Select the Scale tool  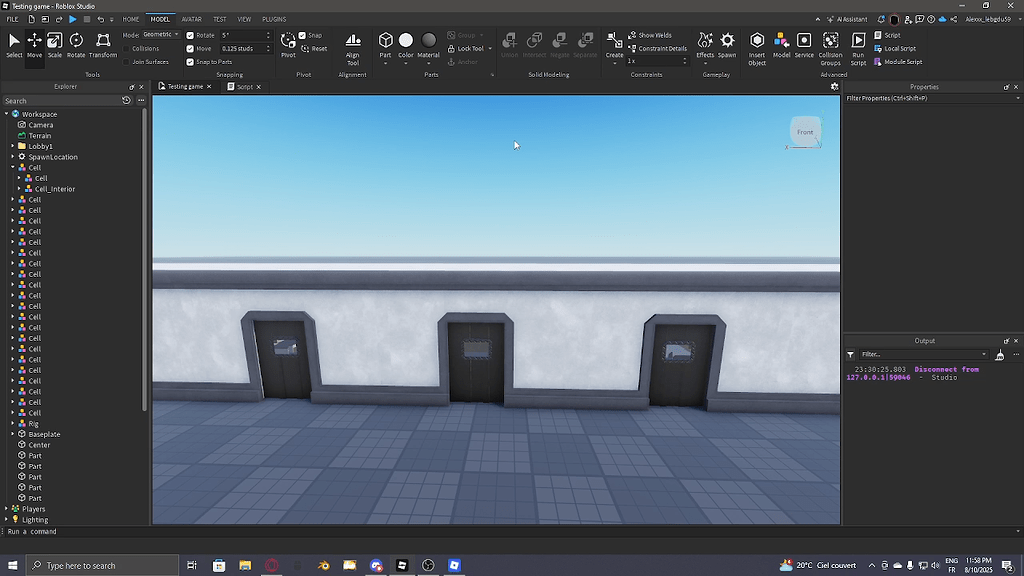click(55, 42)
